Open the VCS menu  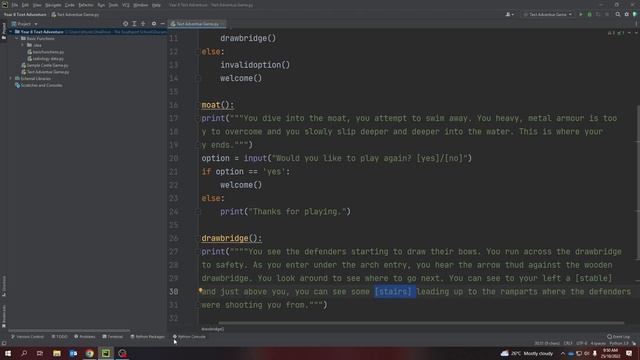click(126, 5)
